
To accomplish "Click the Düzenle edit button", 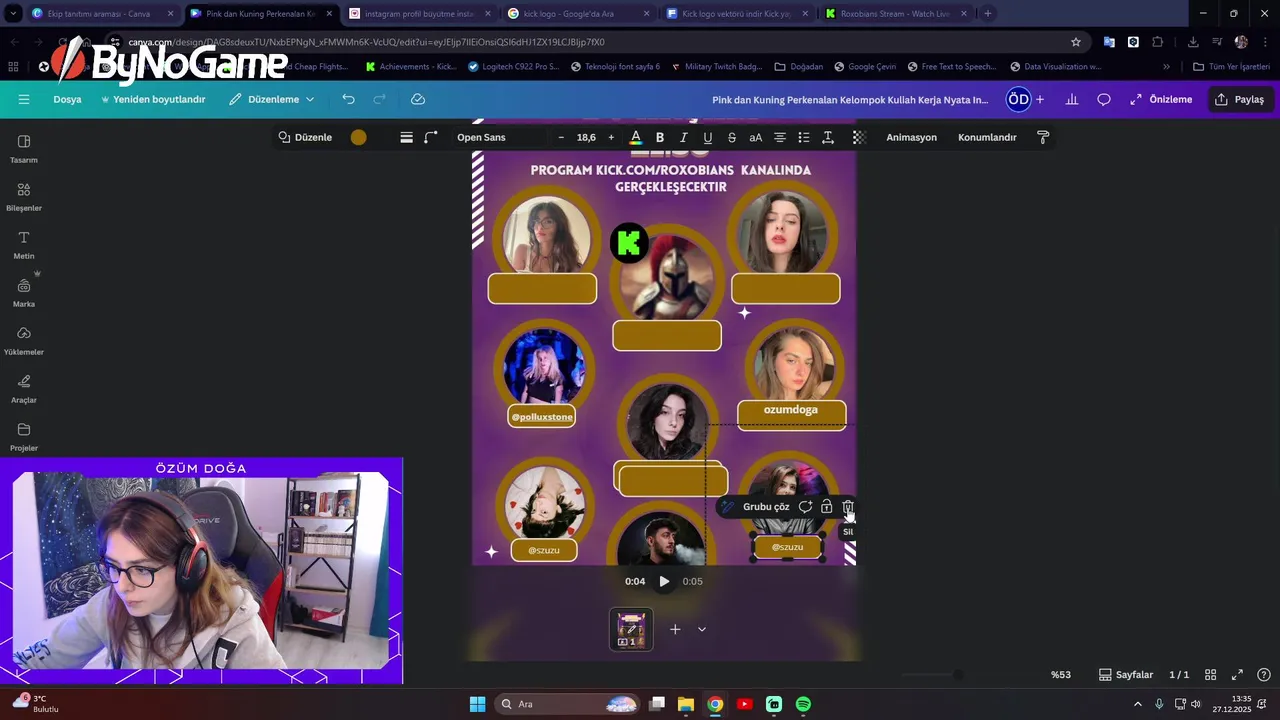I will click(305, 137).
